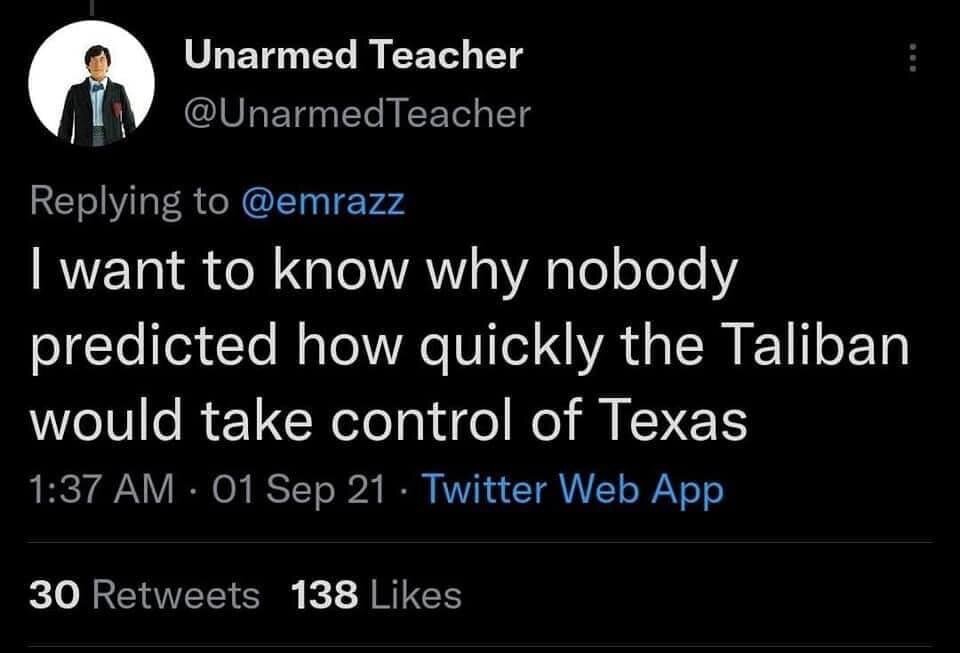The height and width of the screenshot is (653, 960).
Task: Click the like count number 138
Action: [324, 595]
